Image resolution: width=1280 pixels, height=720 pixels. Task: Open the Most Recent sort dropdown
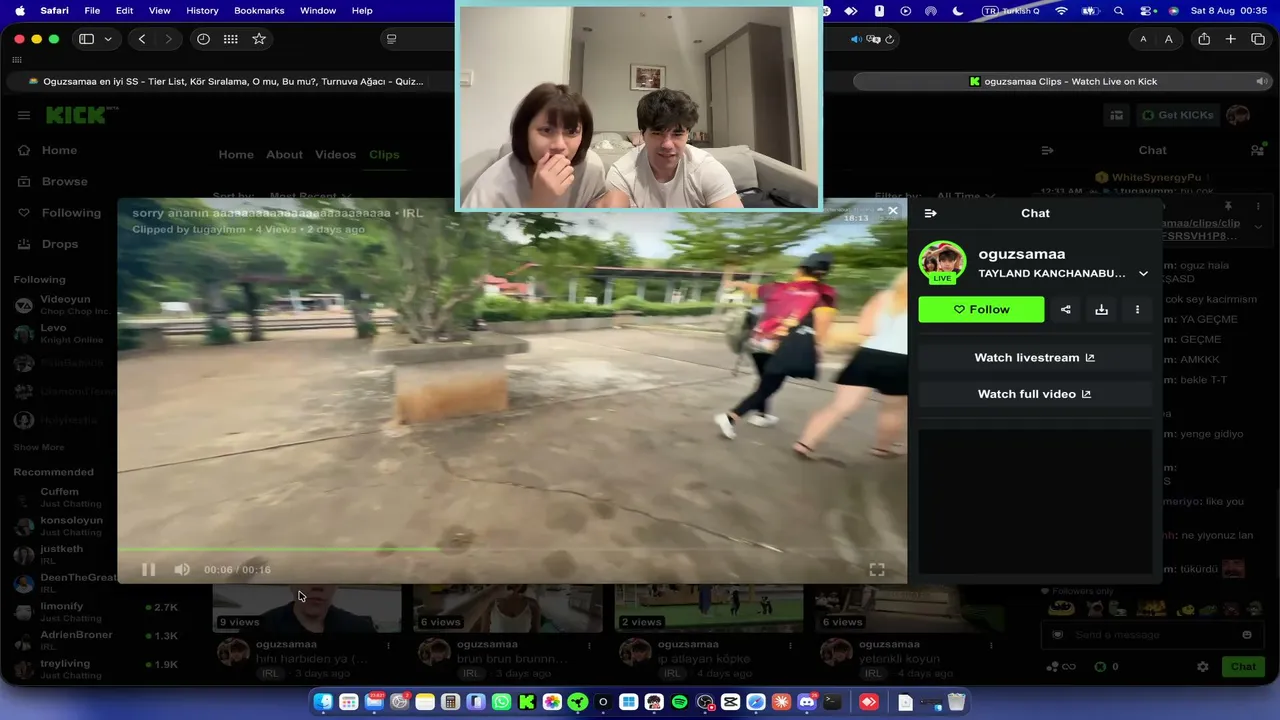pyautogui.click(x=310, y=196)
